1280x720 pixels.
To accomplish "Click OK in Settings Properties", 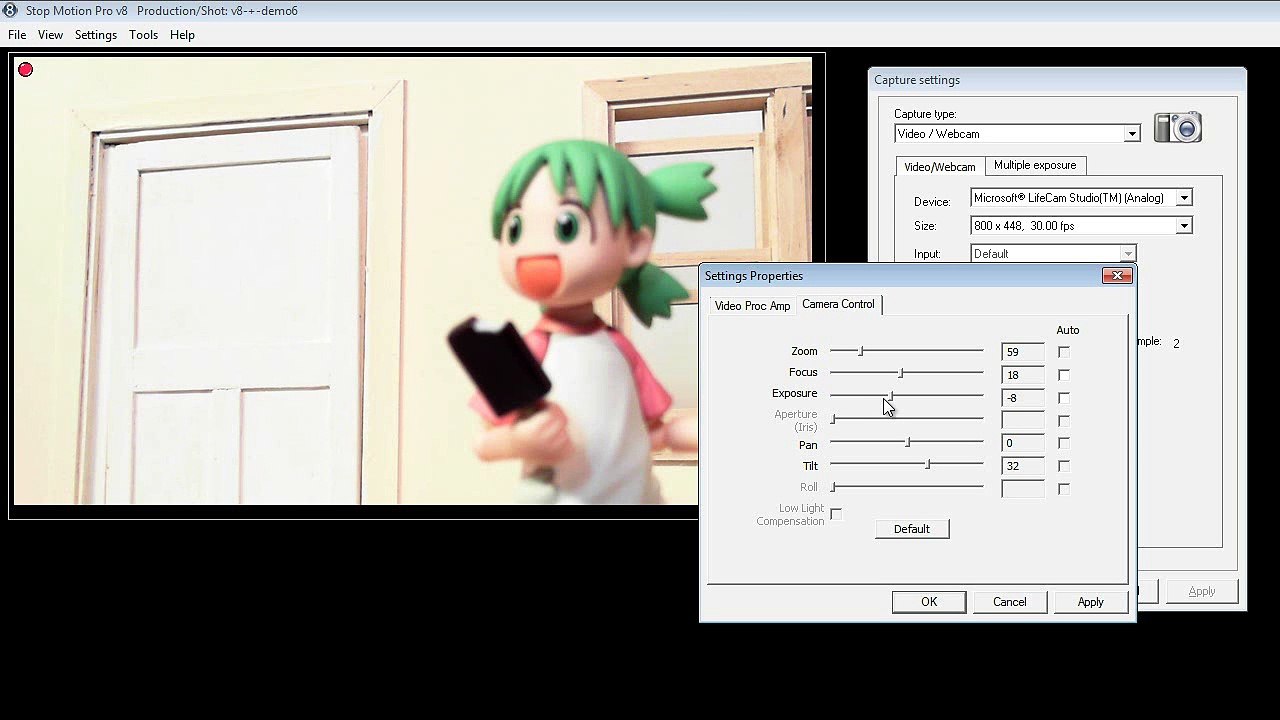I will pos(929,602).
